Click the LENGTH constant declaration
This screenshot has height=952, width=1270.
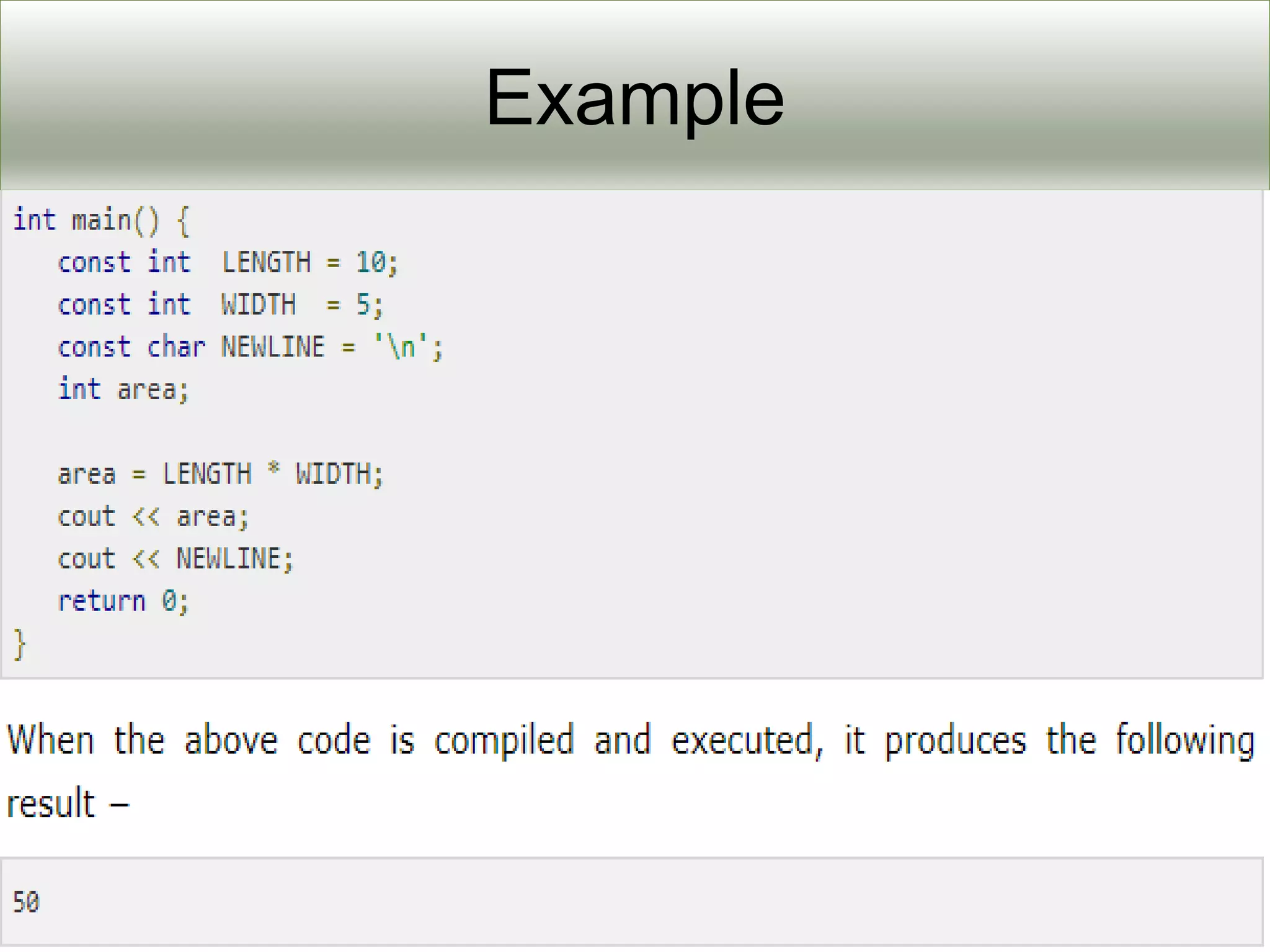pos(227,263)
